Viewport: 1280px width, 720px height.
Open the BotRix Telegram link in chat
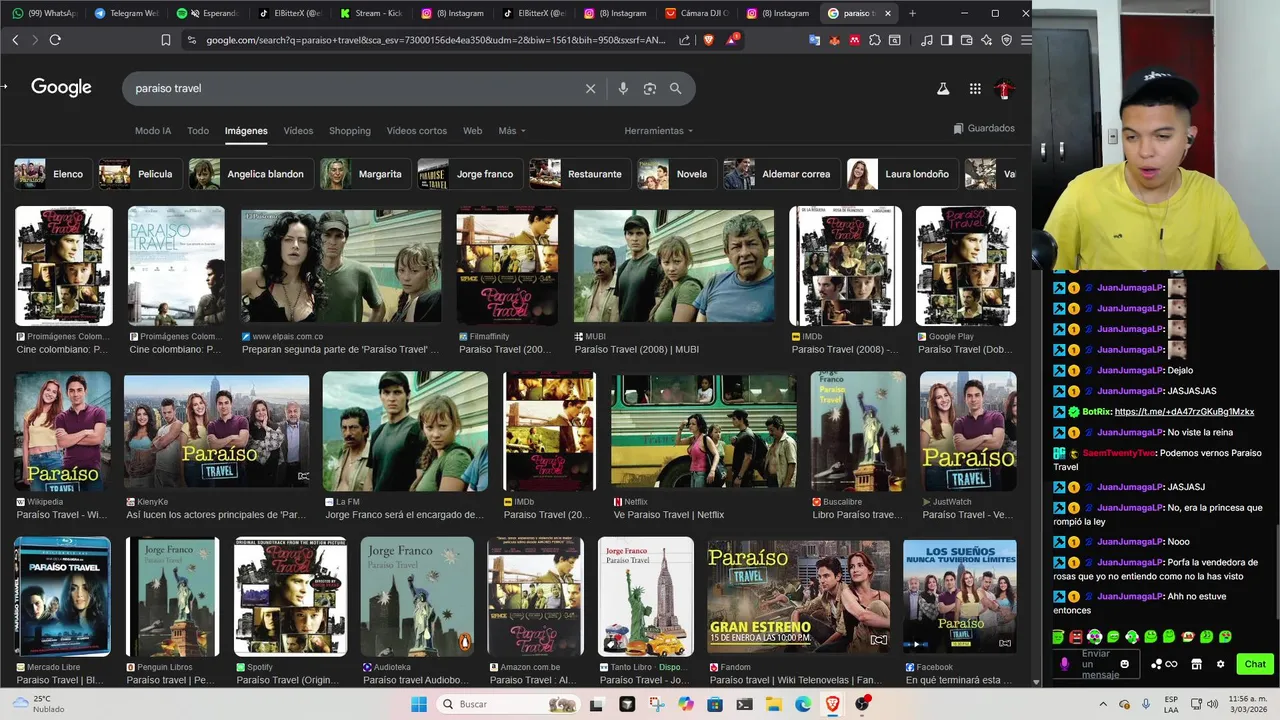pyautogui.click(x=1184, y=412)
